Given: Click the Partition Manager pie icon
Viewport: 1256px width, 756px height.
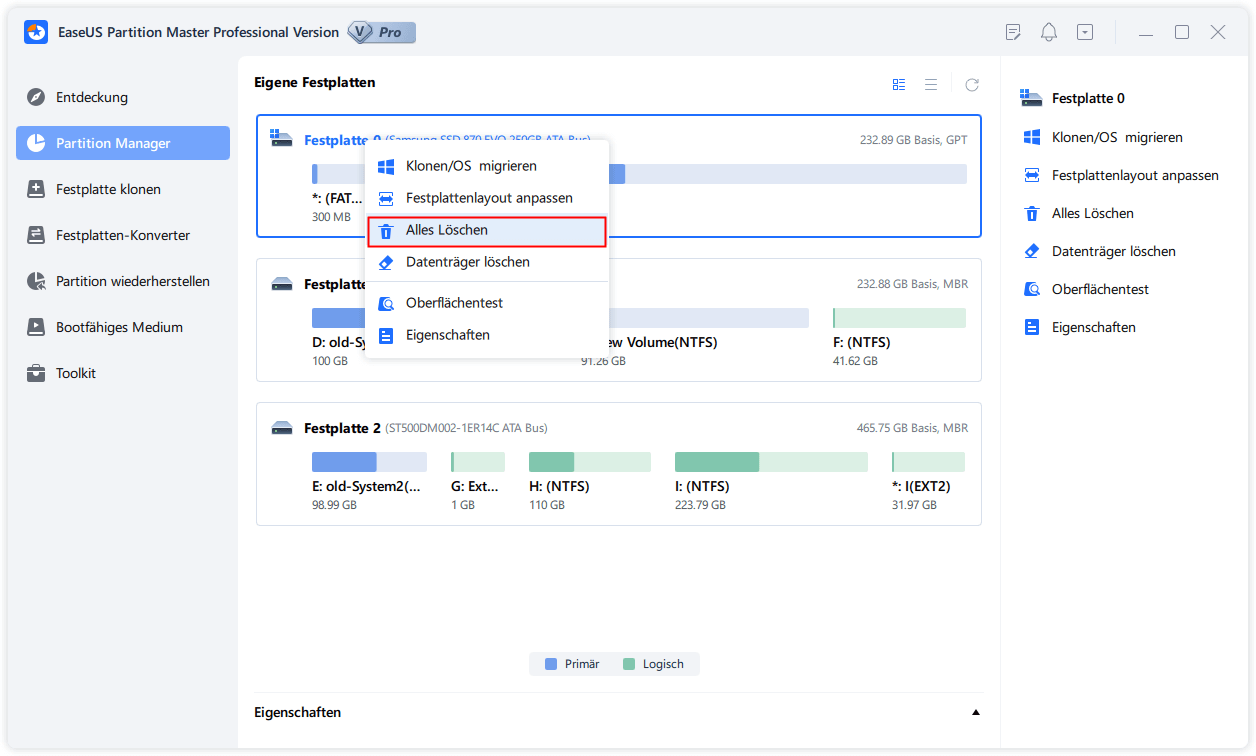Looking at the screenshot, I should coord(36,143).
